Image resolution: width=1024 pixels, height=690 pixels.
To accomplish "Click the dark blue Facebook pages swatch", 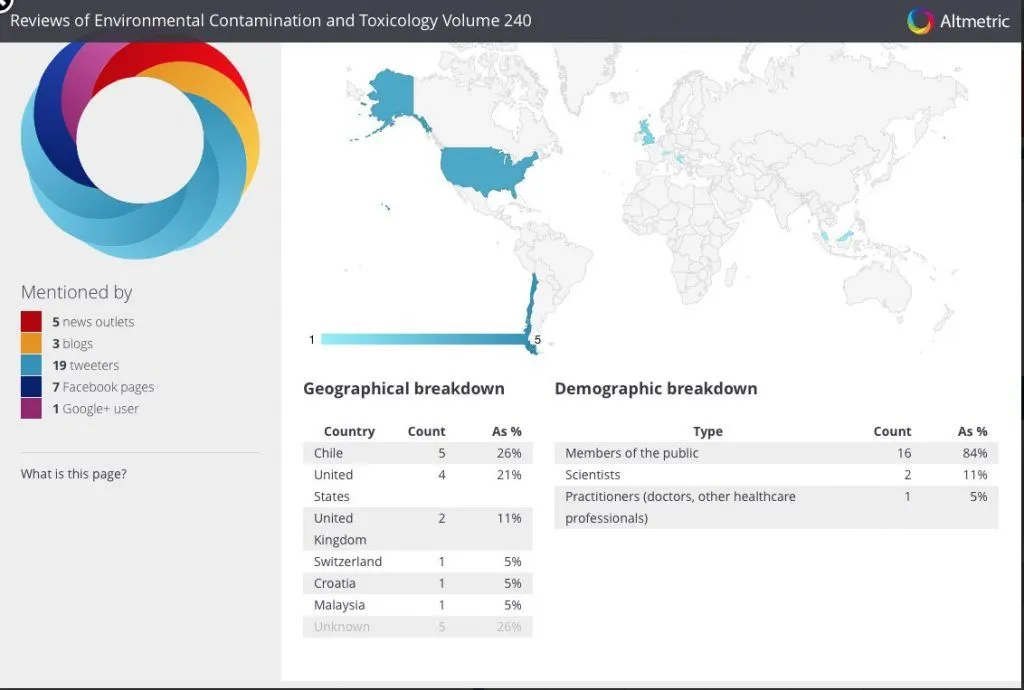I will 31,386.
